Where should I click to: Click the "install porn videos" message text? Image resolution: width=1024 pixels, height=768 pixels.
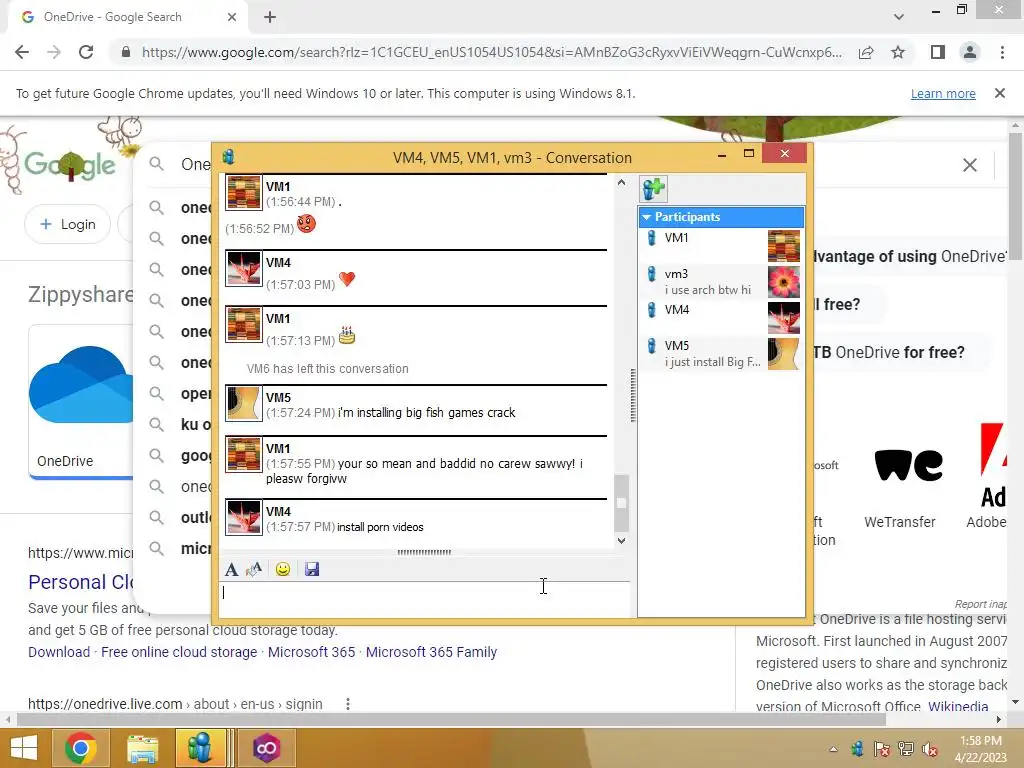380,527
